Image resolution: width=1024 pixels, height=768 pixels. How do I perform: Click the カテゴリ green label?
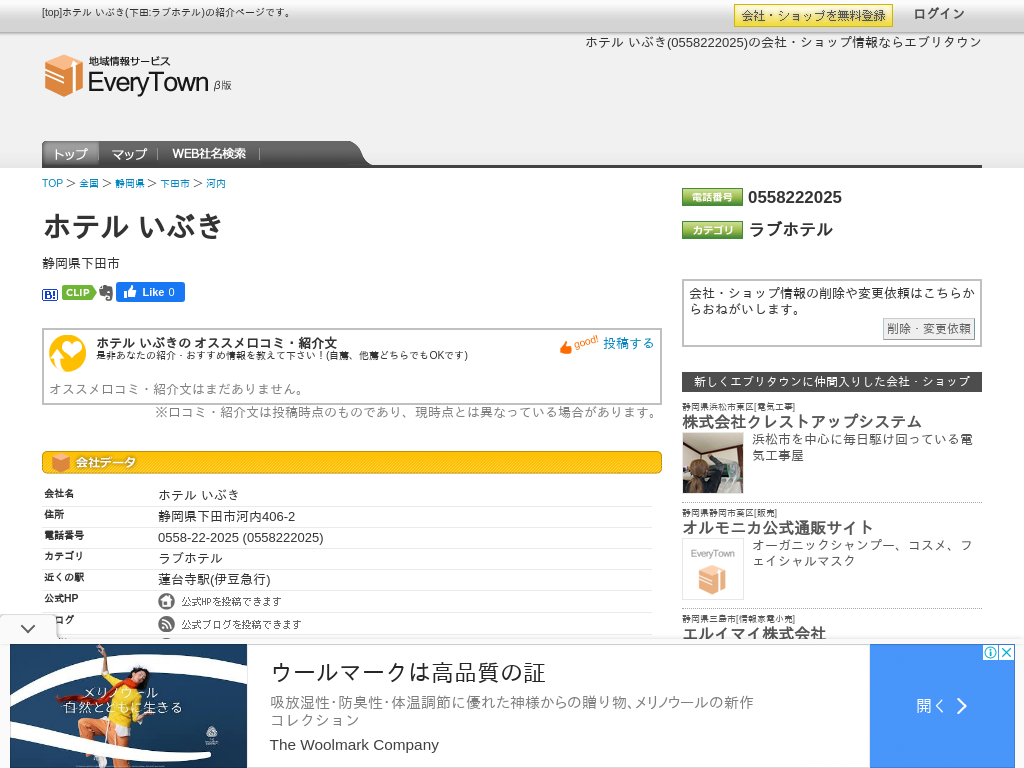712,230
